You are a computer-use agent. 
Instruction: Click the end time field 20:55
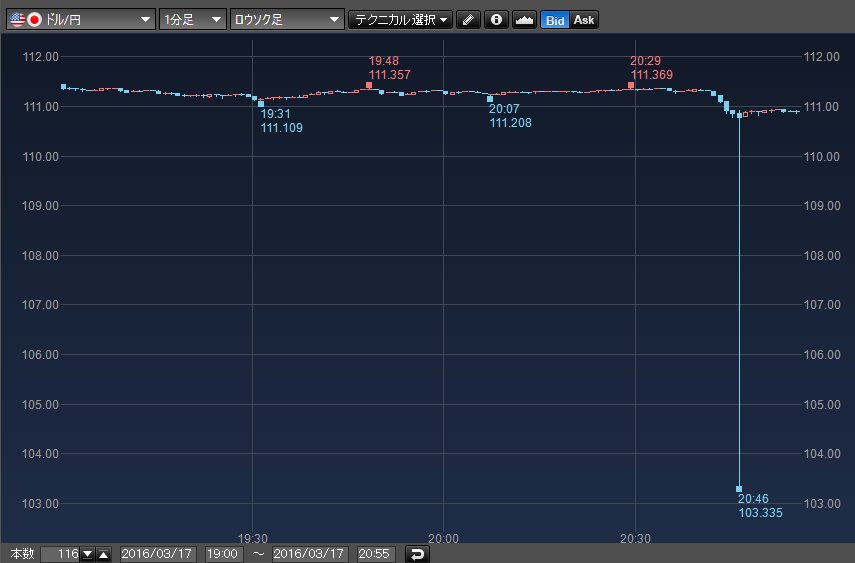click(375, 554)
